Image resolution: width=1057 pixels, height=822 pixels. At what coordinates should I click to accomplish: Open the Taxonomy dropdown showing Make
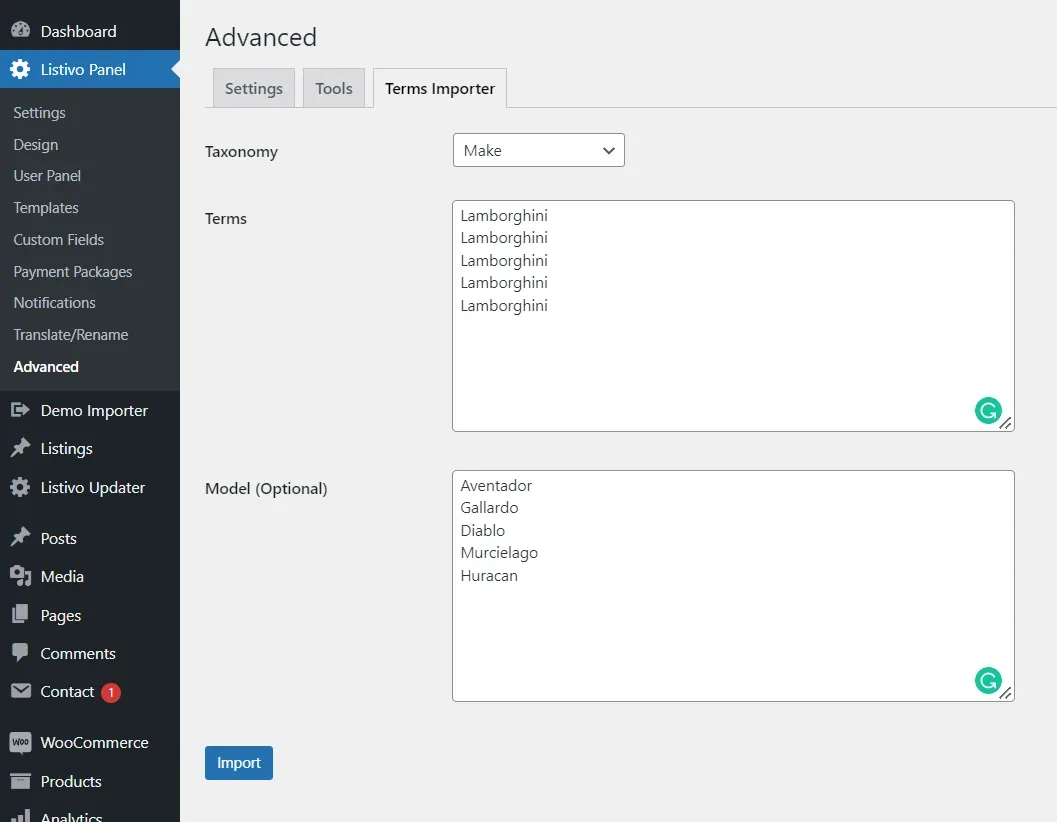pyautogui.click(x=539, y=150)
